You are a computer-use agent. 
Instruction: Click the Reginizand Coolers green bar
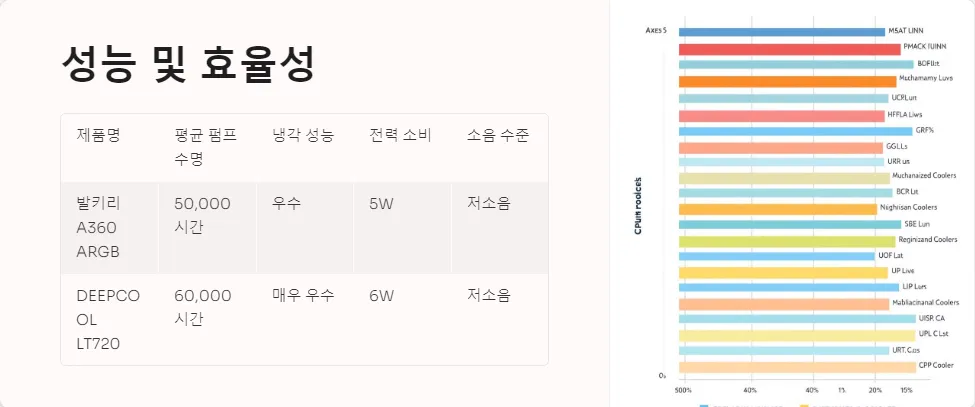point(787,241)
